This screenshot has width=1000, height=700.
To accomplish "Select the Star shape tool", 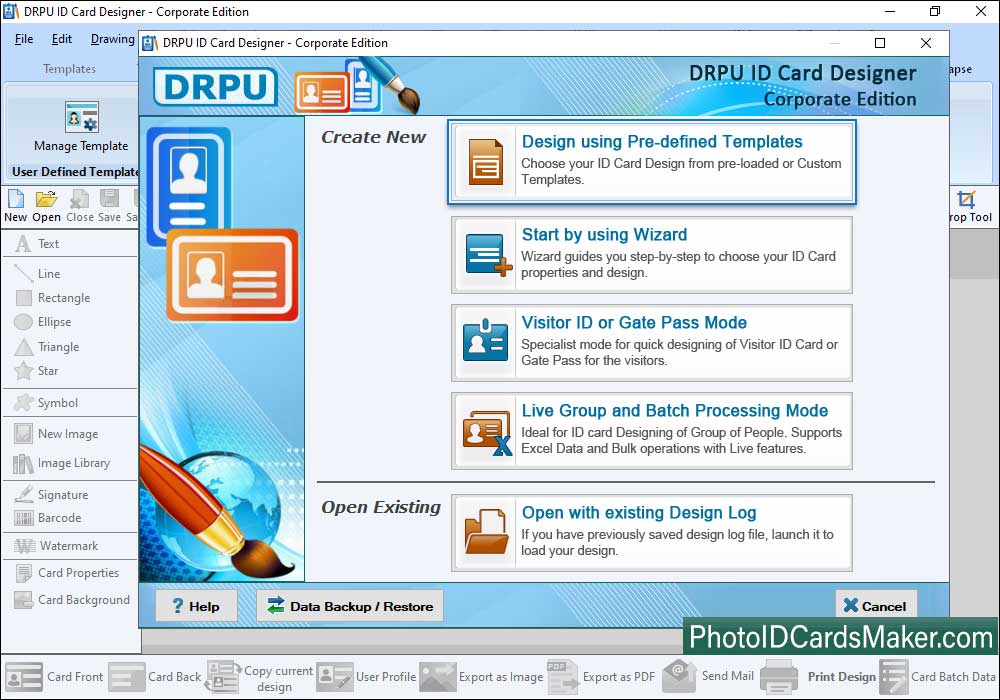I will [36, 370].
